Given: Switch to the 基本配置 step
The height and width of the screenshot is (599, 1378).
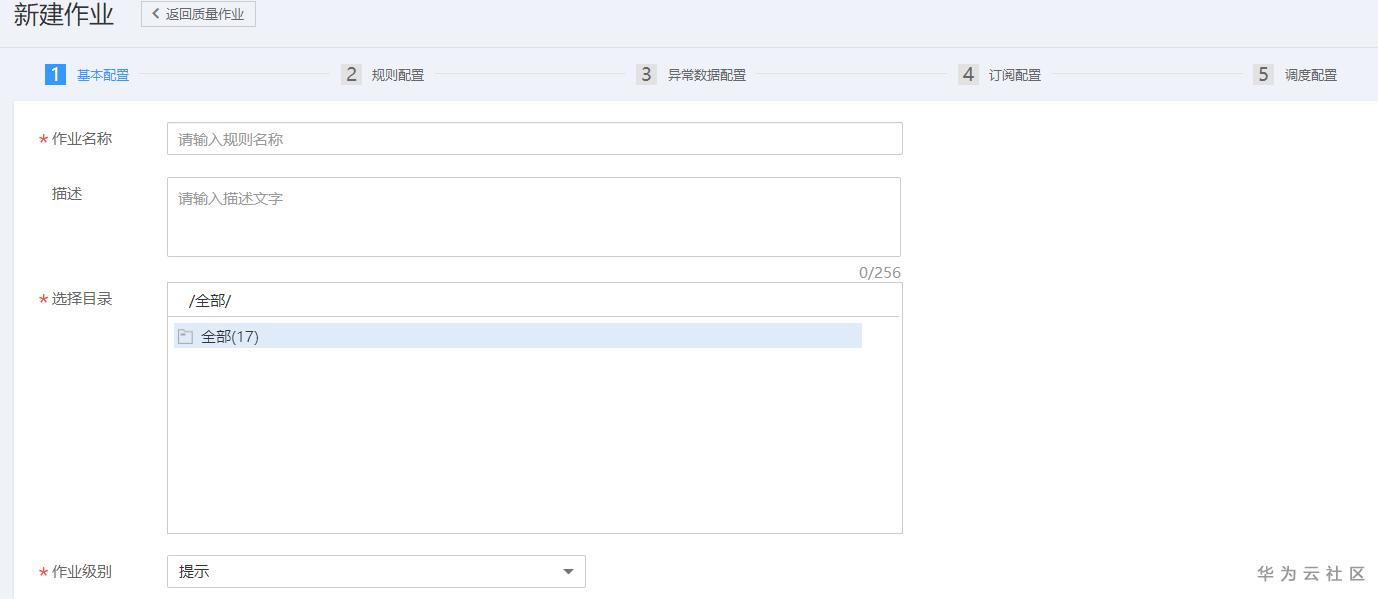Looking at the screenshot, I should click(103, 75).
